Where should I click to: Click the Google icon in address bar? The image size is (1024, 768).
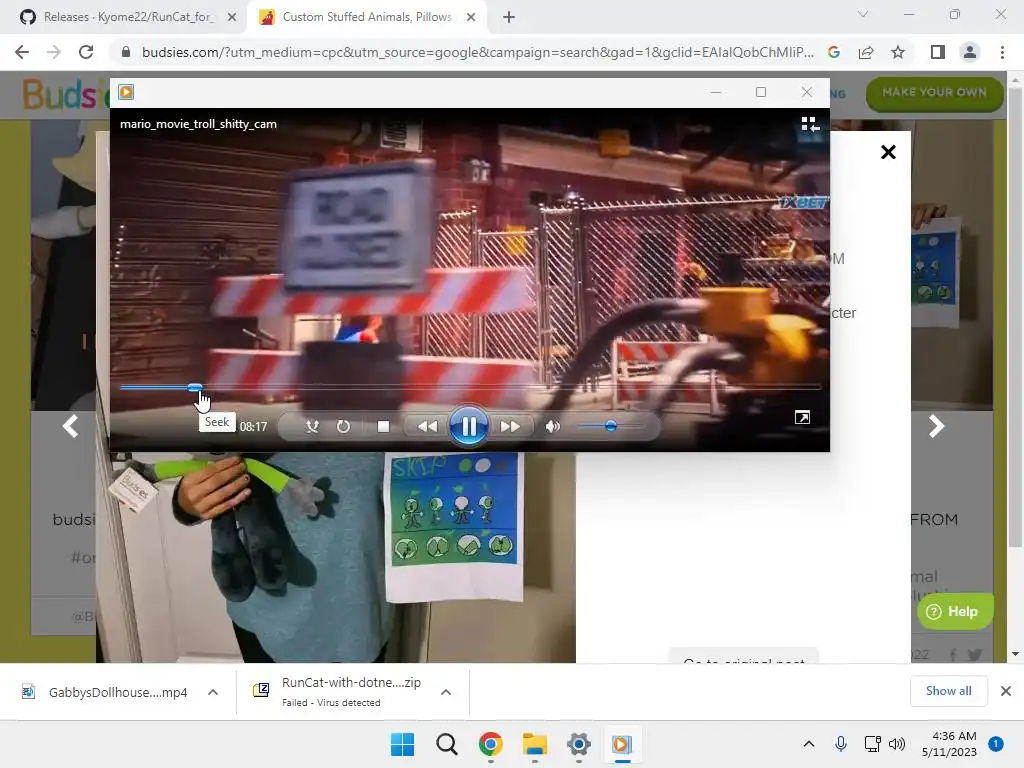[x=834, y=52]
